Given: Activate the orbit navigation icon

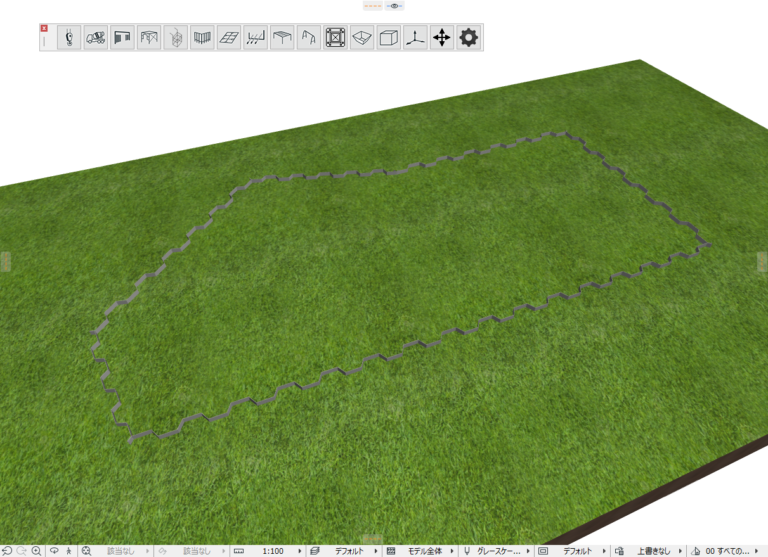Looking at the screenshot, I should pos(54,551).
